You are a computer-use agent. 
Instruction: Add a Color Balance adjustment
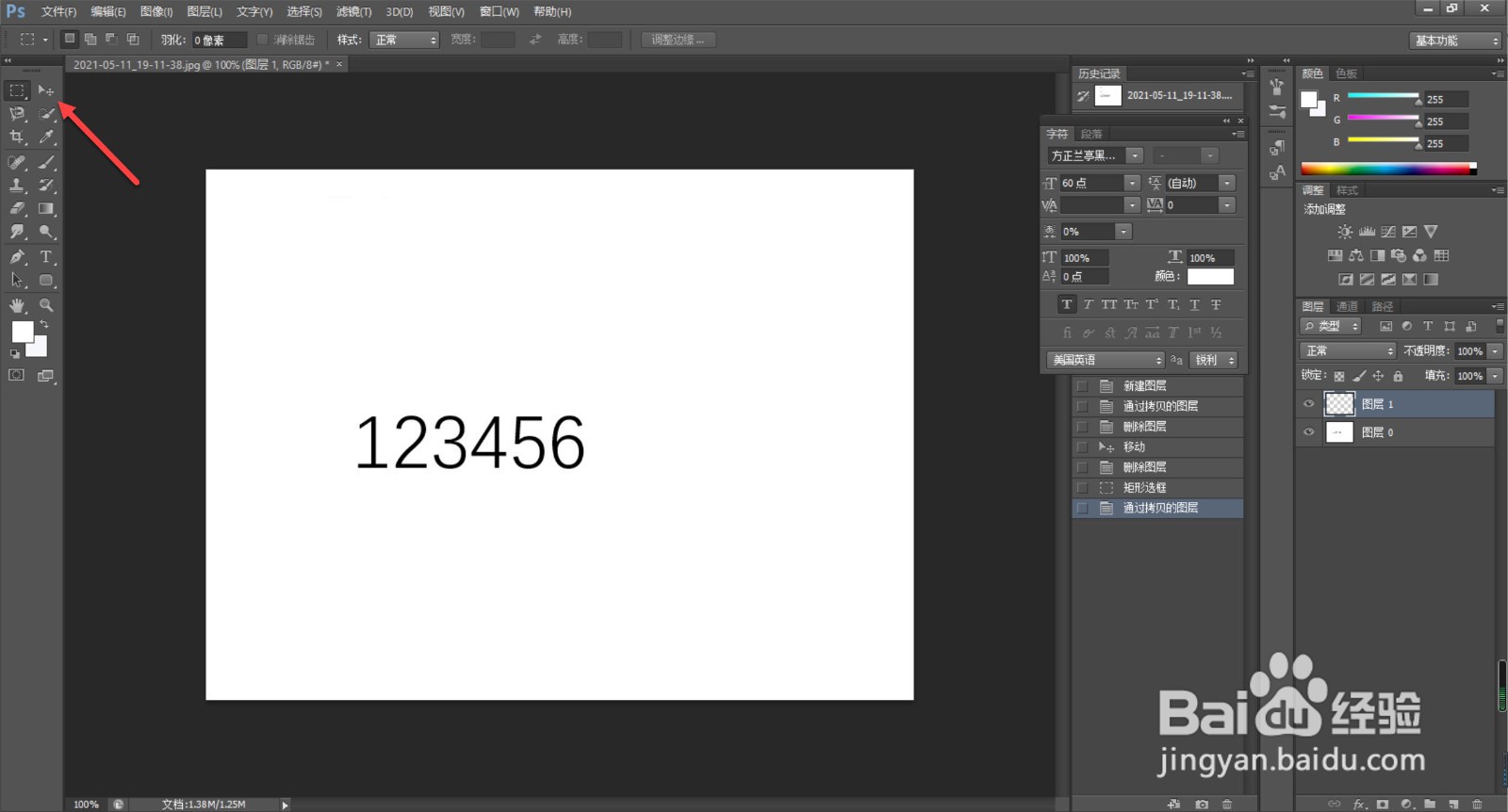[x=1356, y=255]
